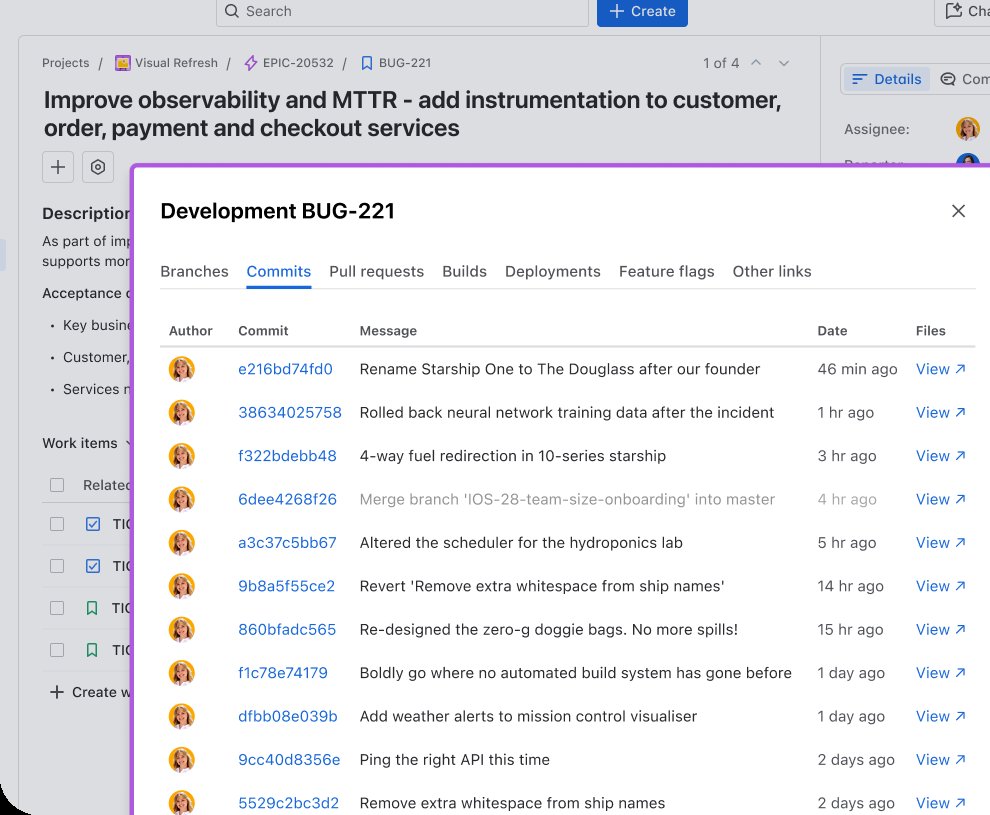Click the BUG-221 bookmark icon in breadcrumb
990x815 pixels.
coord(366,63)
